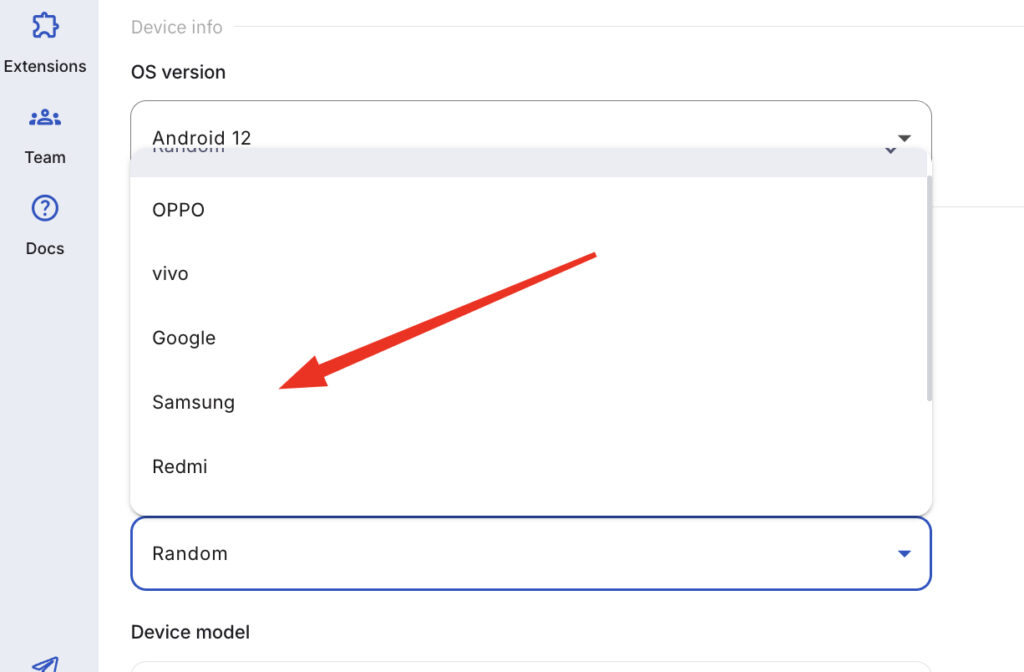Viewport: 1024px width, 672px height.
Task: Select vivo in the dropdown list
Action: (170, 274)
